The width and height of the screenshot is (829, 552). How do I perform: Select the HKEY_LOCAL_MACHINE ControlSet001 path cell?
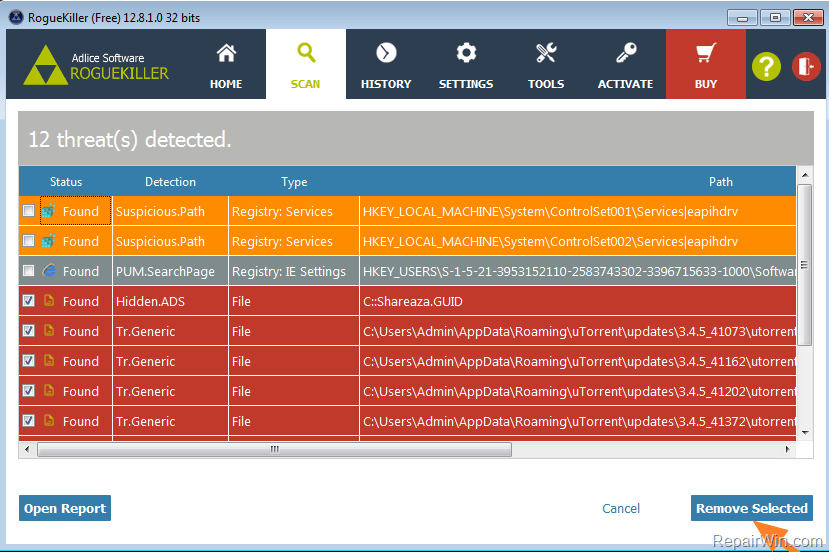[x=578, y=211]
